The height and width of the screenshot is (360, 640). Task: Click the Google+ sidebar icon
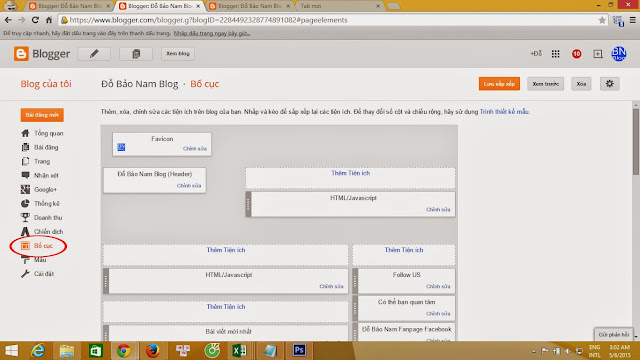click(x=25, y=189)
